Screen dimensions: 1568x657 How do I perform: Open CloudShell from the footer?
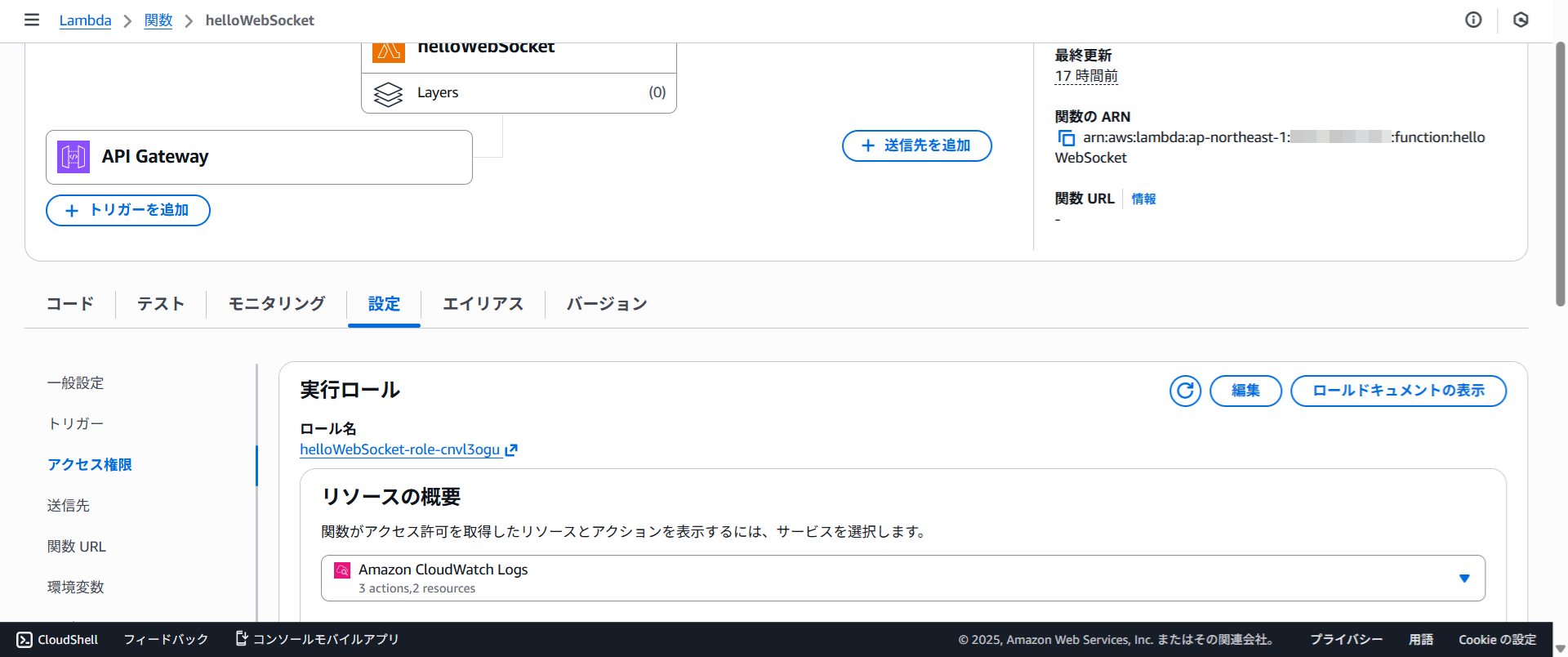(x=57, y=639)
